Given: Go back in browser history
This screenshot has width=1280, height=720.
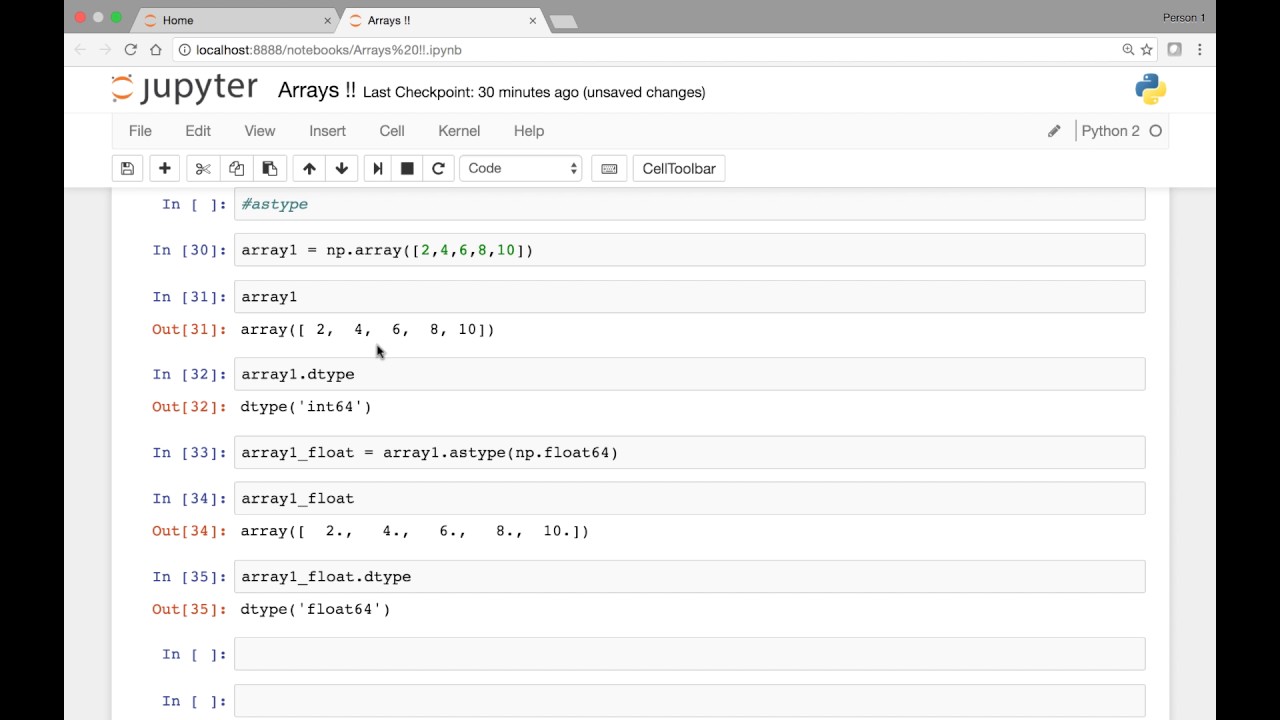Looking at the screenshot, I should click(81, 49).
